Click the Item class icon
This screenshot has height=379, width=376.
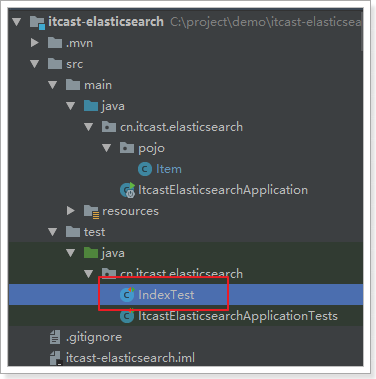point(145,169)
